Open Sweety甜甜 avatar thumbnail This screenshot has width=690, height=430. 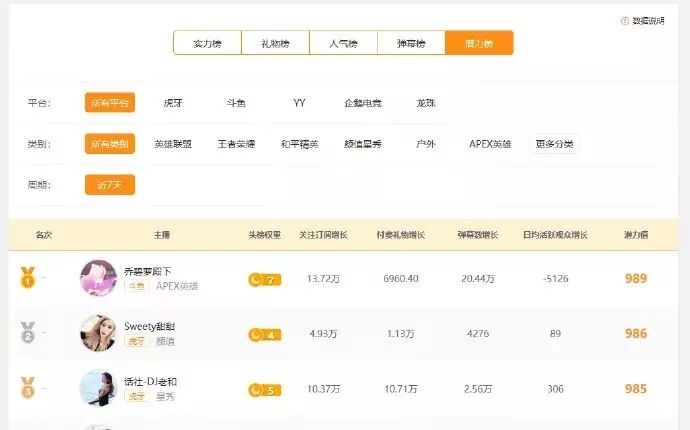pos(98,333)
